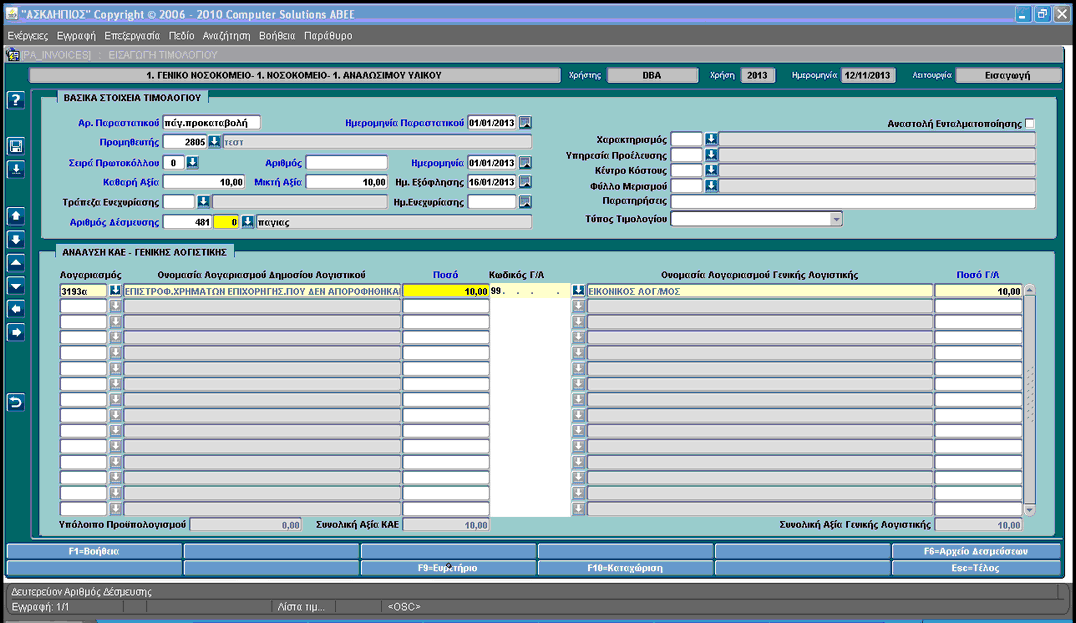Click the header date 12/11/2013
This screenshot has height=623, width=1076.
868,75
